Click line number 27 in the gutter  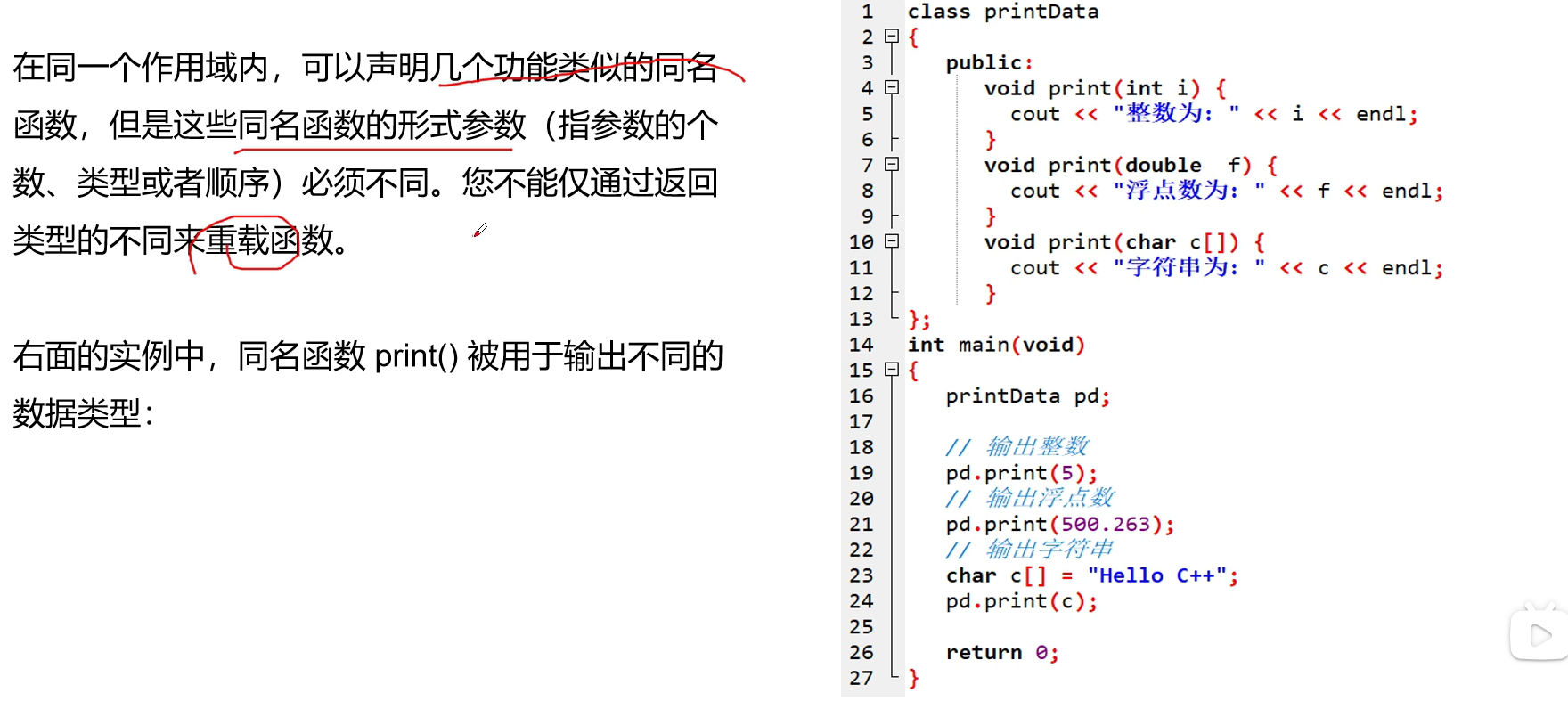[x=862, y=678]
